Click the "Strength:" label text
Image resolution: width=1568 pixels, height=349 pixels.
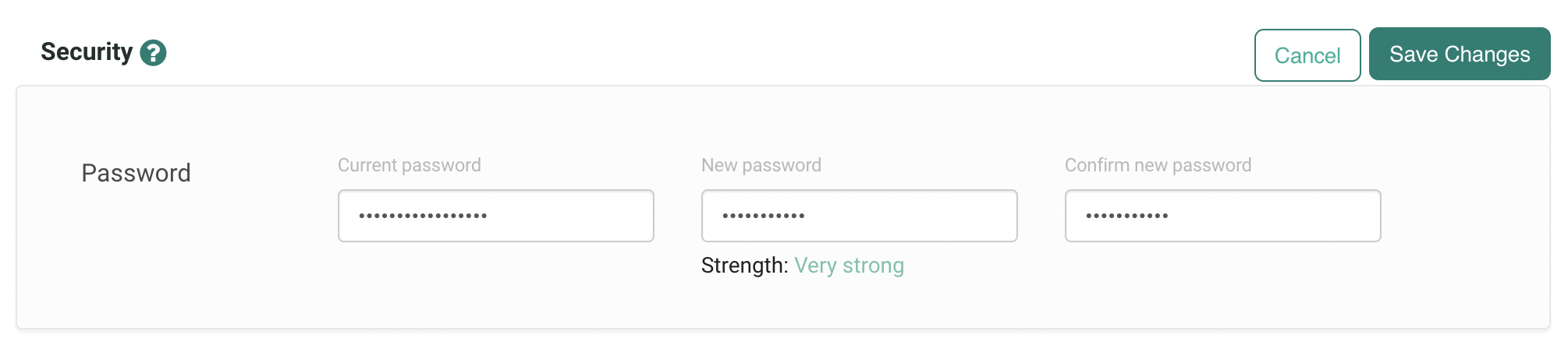(x=745, y=266)
